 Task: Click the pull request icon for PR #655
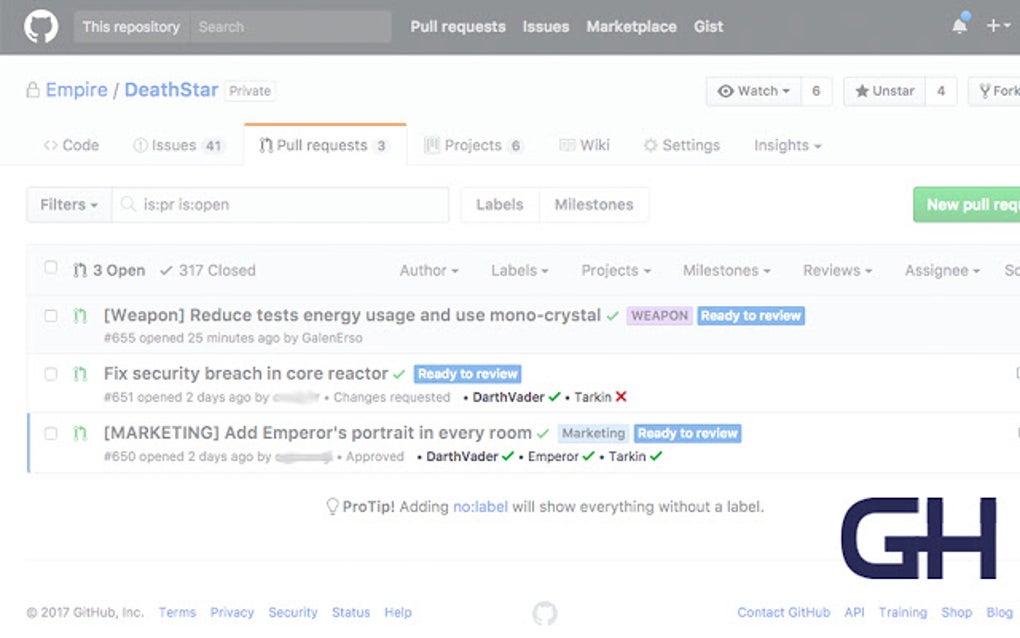click(x=80, y=316)
